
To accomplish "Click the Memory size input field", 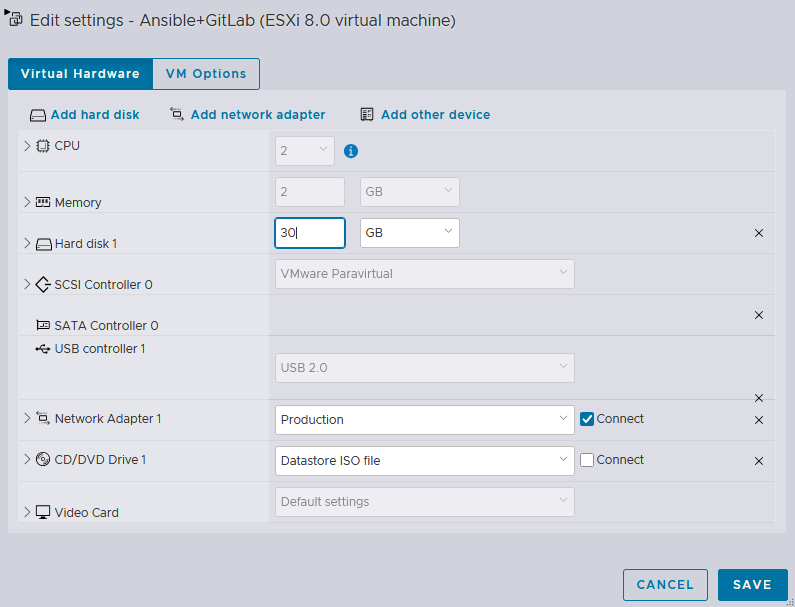I will pyautogui.click(x=310, y=192).
